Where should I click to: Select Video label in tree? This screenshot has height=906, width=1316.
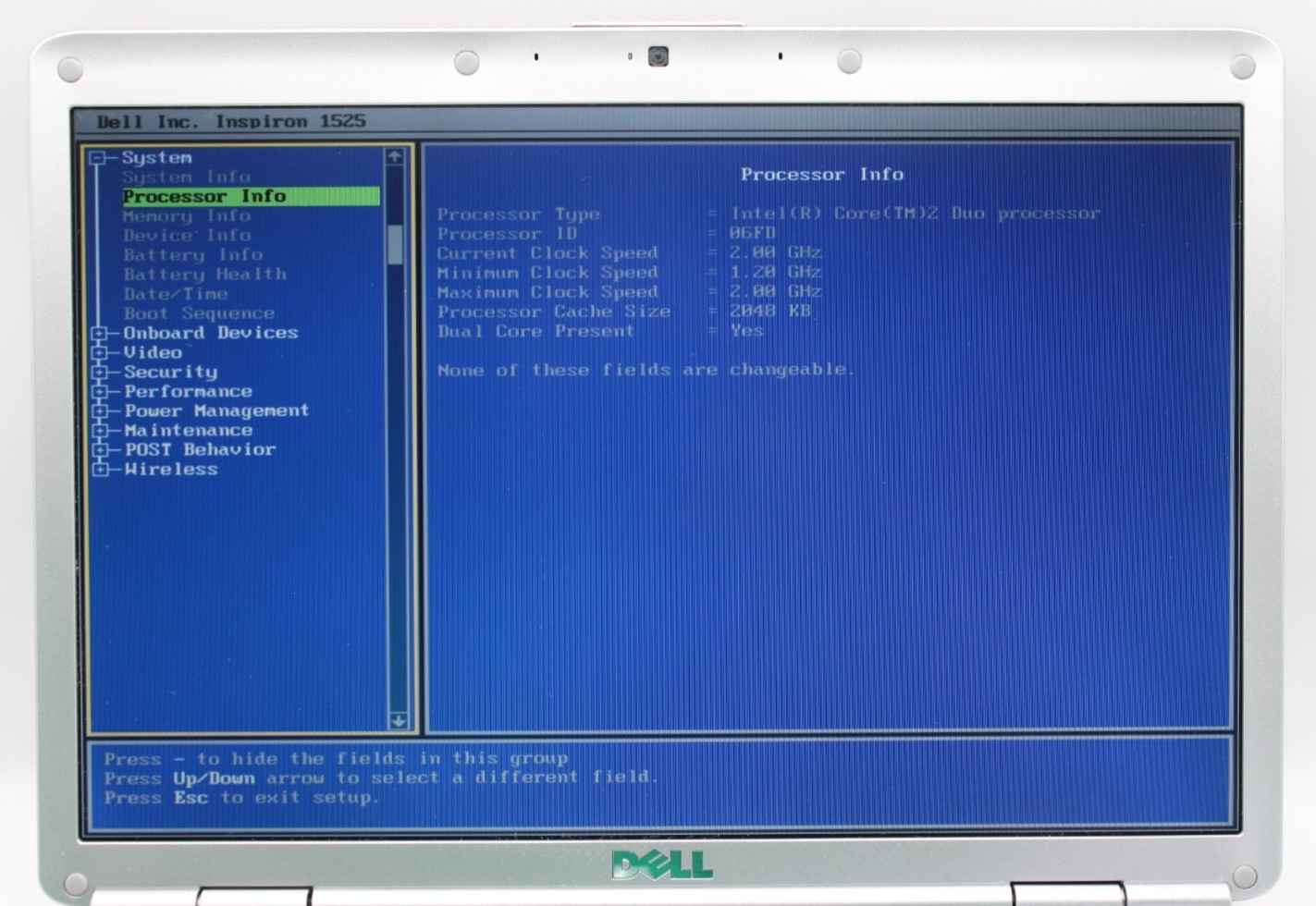tap(153, 352)
